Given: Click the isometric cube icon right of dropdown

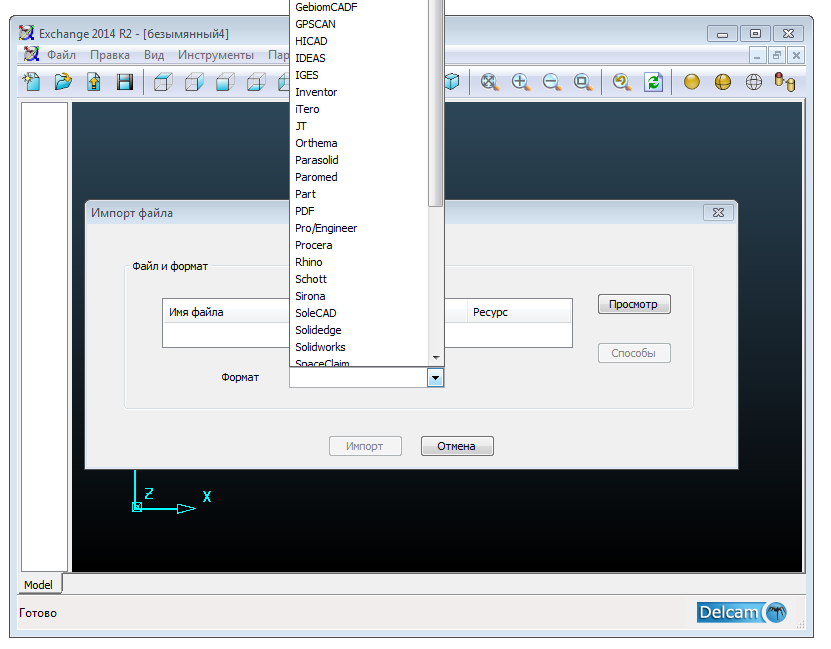Looking at the screenshot, I should click(452, 82).
